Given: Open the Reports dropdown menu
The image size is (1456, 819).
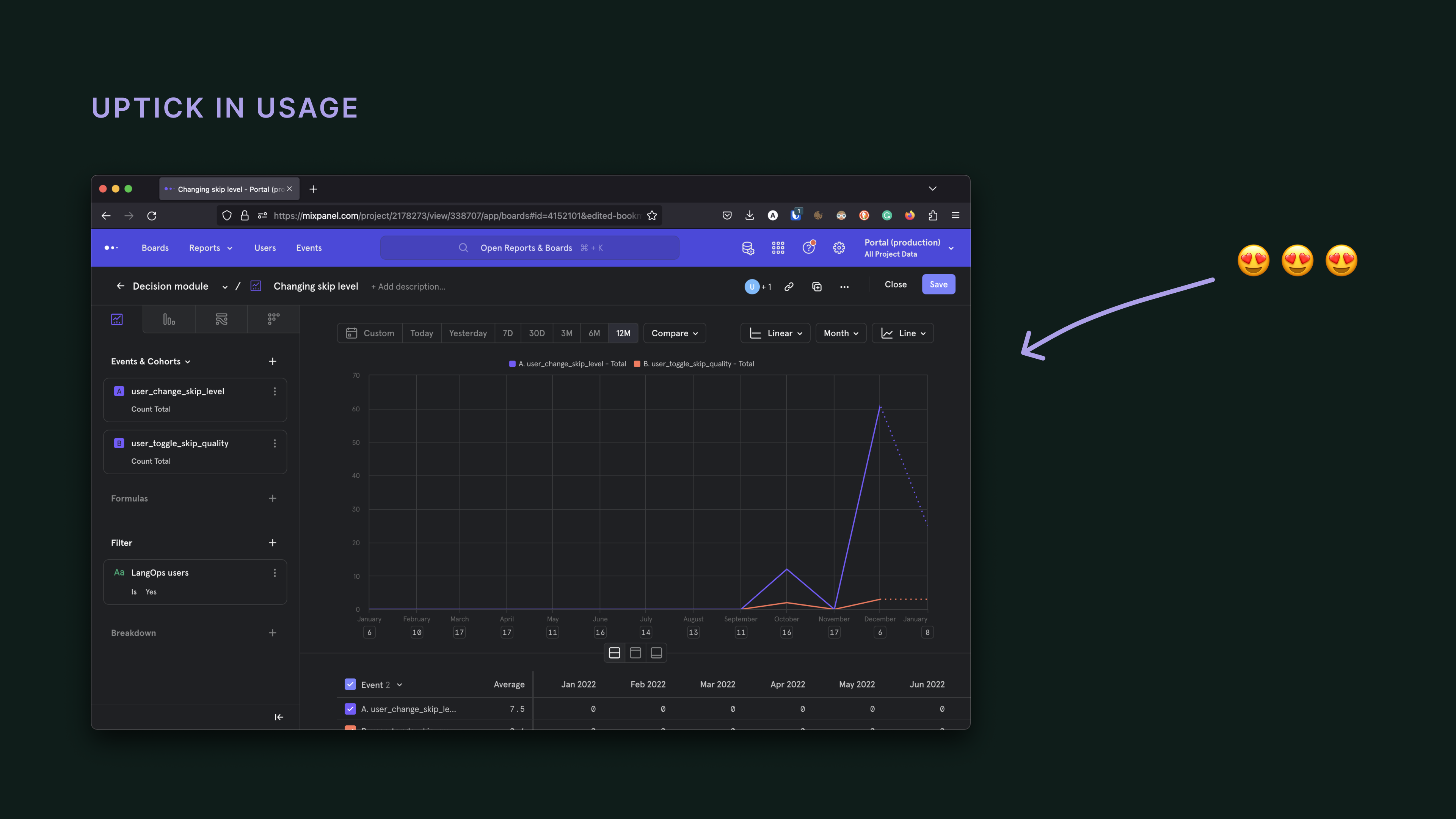Looking at the screenshot, I should (x=211, y=248).
